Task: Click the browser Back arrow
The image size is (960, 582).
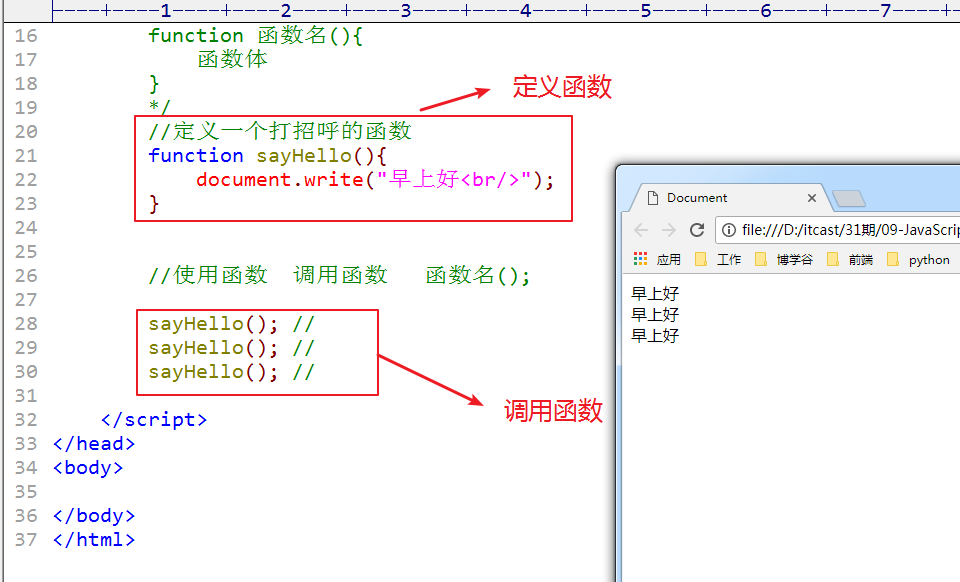Action: point(641,230)
